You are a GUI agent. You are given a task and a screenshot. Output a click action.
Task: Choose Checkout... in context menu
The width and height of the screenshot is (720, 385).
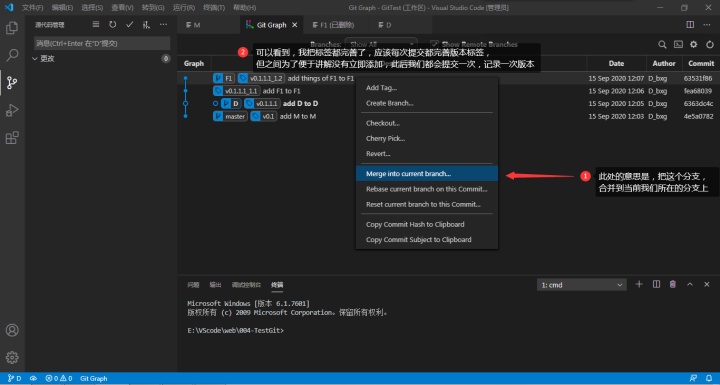click(427, 123)
